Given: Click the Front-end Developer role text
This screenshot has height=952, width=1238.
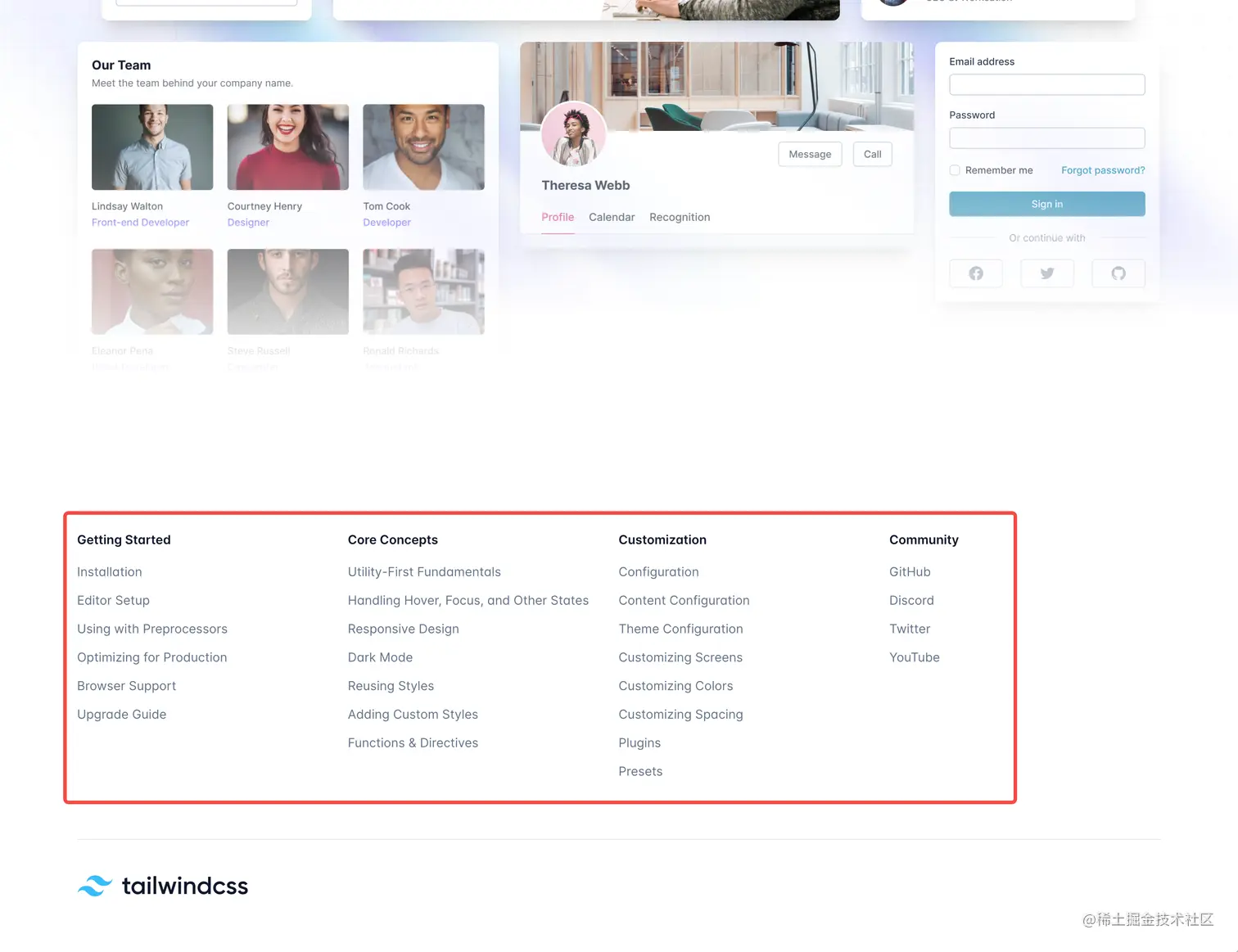Looking at the screenshot, I should tap(140, 222).
